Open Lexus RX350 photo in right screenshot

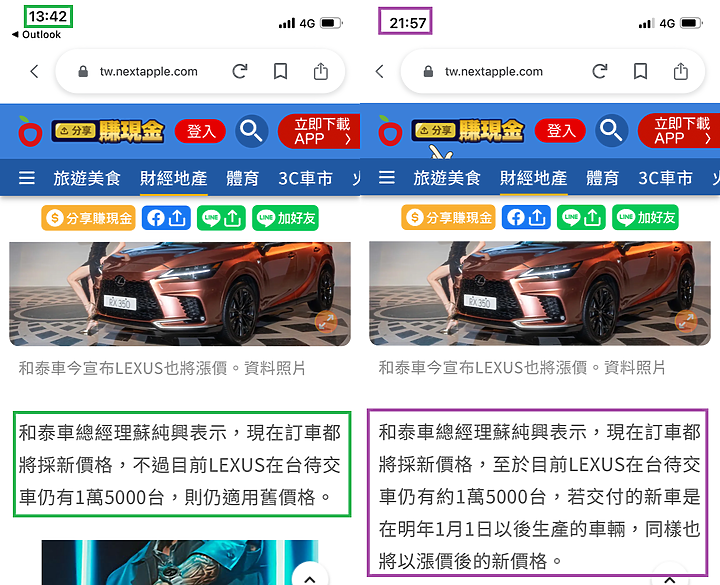click(540, 293)
